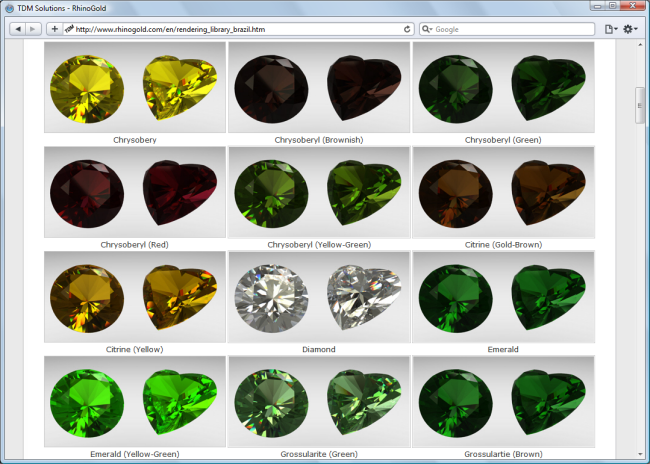Image resolution: width=650 pixels, height=464 pixels.
Task: Open the Emerald dark green gem thumbnail
Action: (503, 297)
